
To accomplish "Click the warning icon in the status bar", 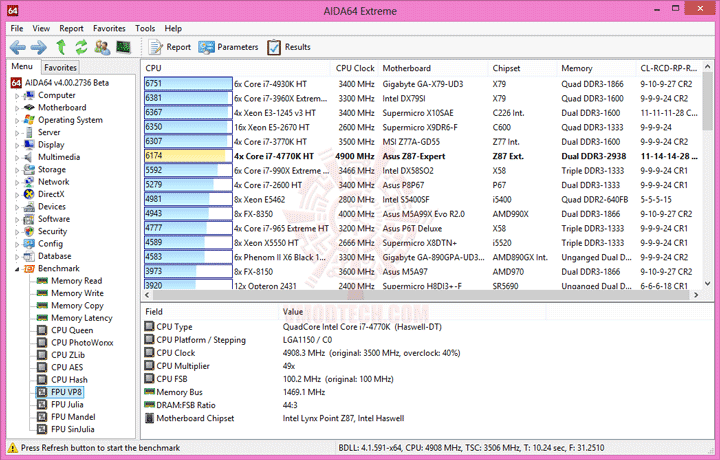I will tap(13, 448).
